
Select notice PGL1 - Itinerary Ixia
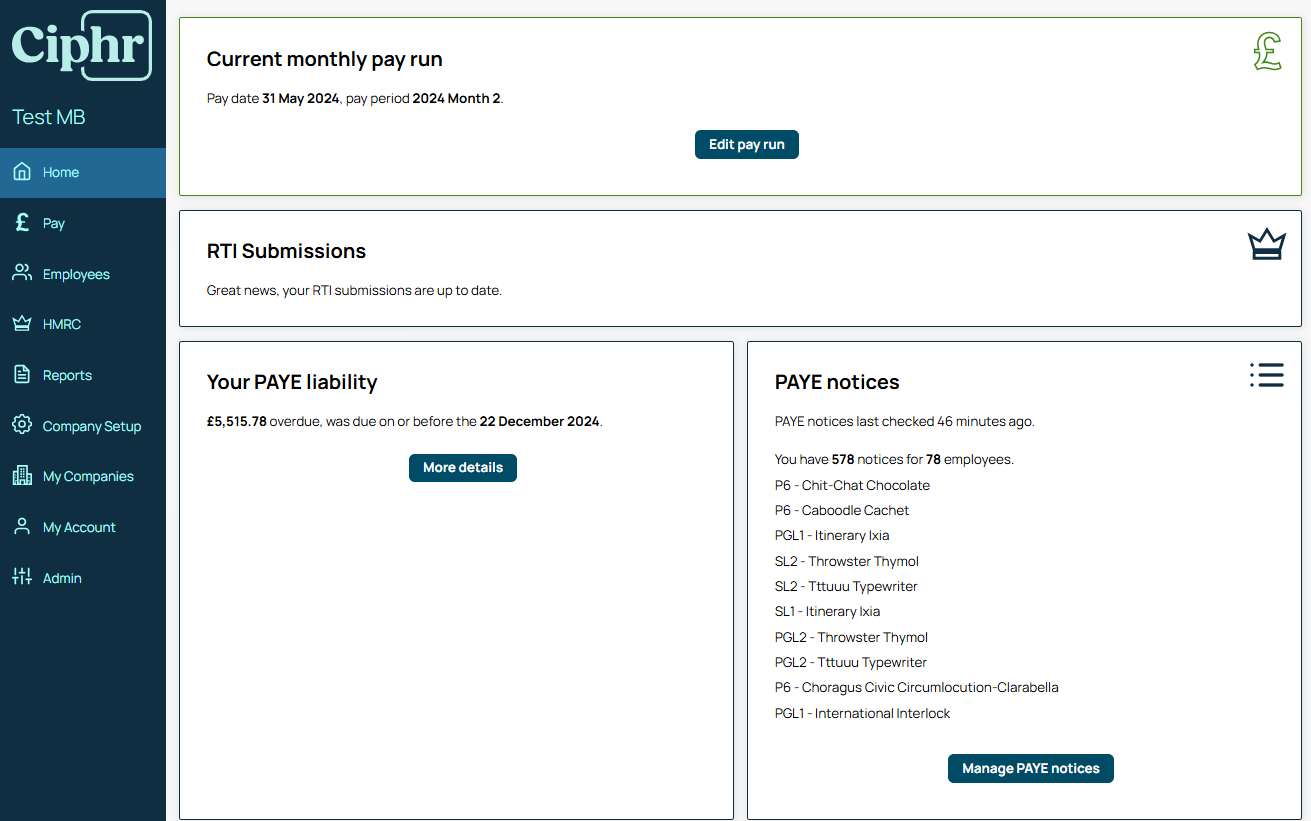[832, 535]
